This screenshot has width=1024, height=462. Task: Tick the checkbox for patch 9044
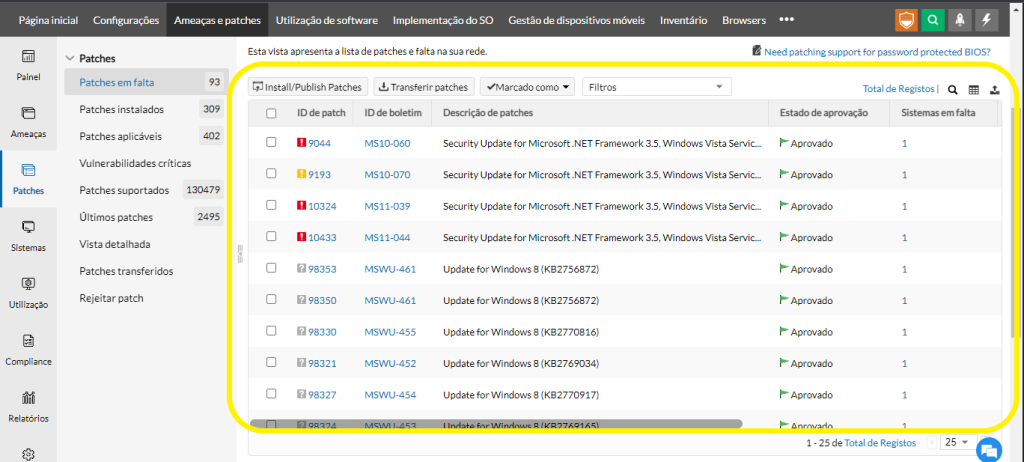[271, 143]
